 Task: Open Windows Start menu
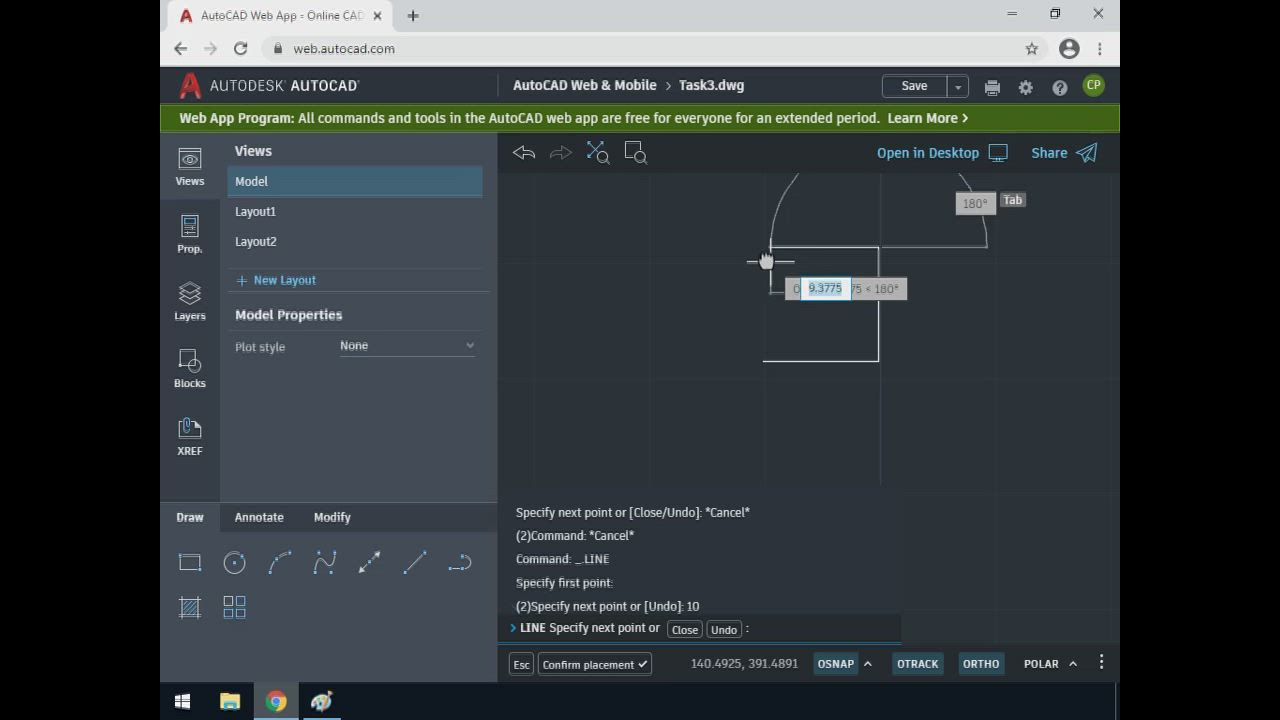[182, 702]
